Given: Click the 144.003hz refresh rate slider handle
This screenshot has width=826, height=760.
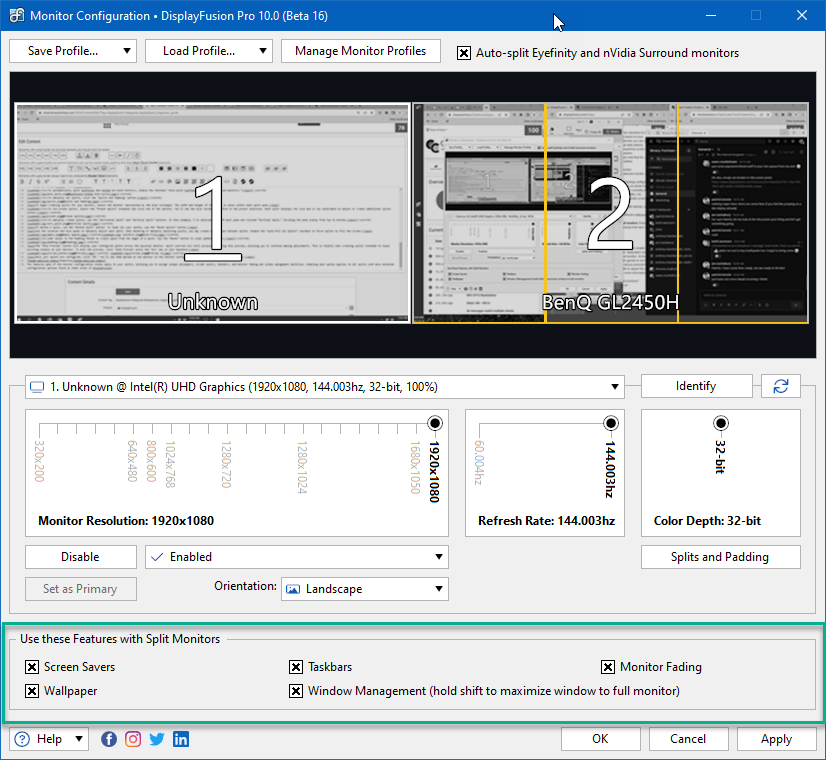Looking at the screenshot, I should tap(611, 423).
